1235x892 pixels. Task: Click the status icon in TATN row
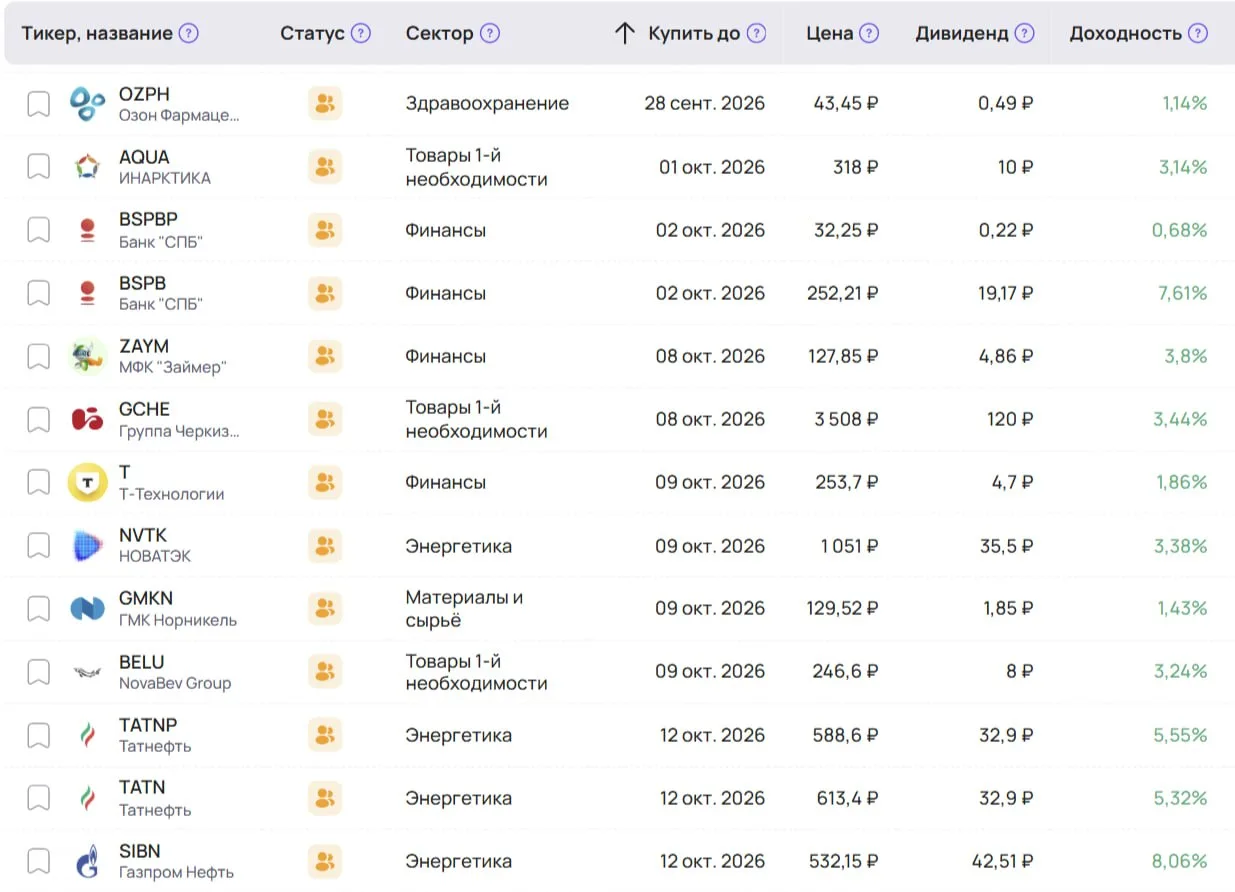pos(324,798)
